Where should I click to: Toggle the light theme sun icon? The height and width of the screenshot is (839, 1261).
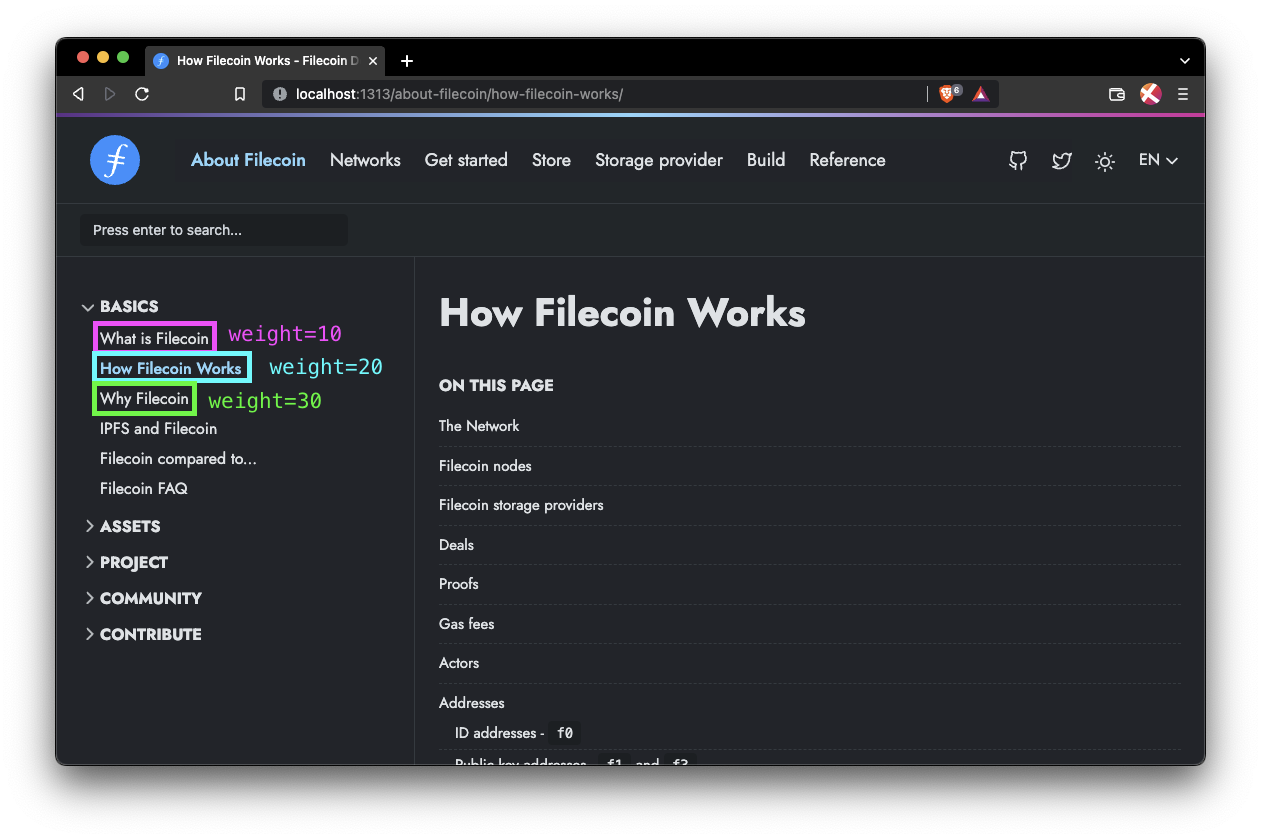[x=1105, y=161]
